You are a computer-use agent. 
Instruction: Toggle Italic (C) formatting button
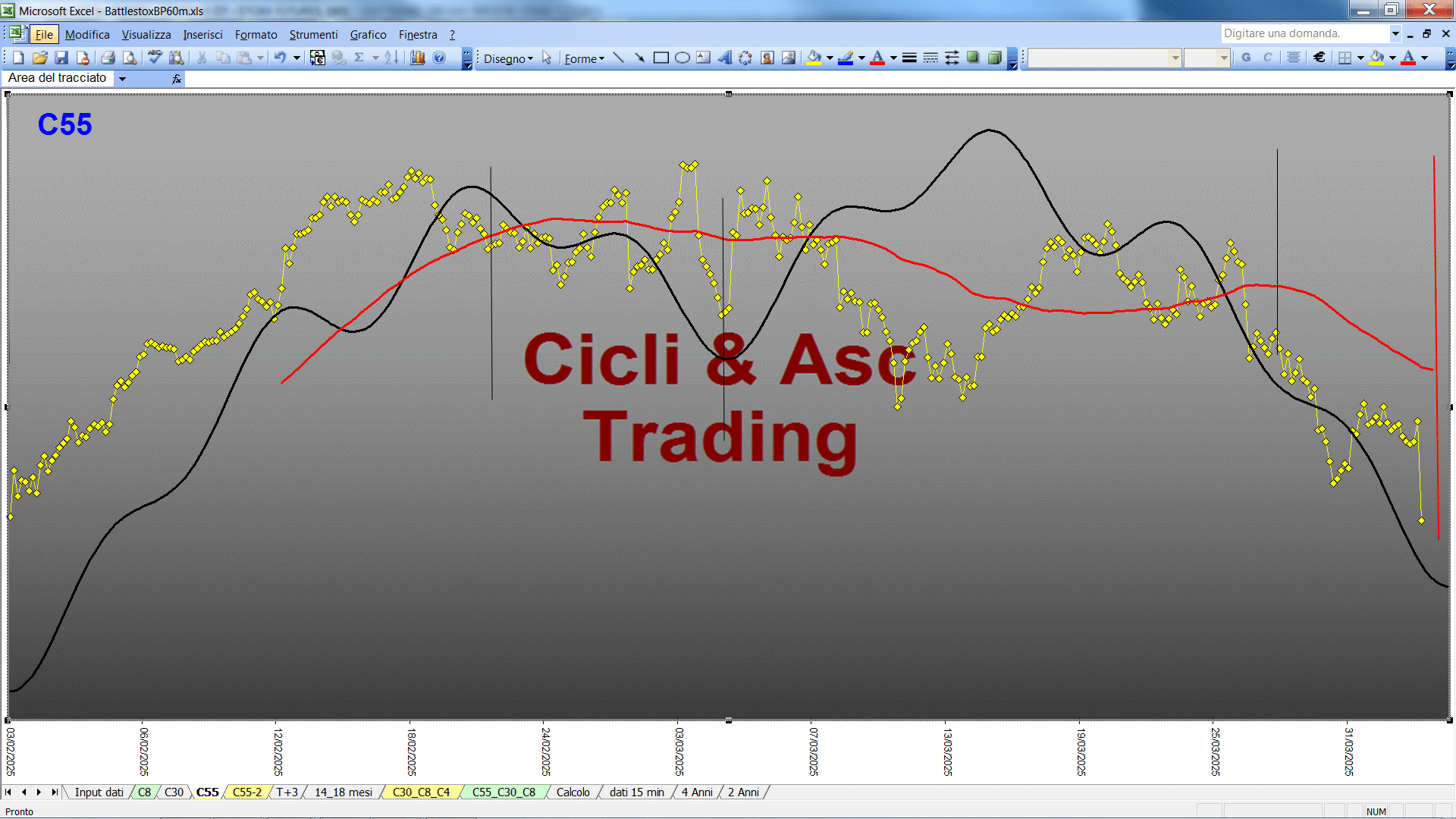coord(1267,58)
